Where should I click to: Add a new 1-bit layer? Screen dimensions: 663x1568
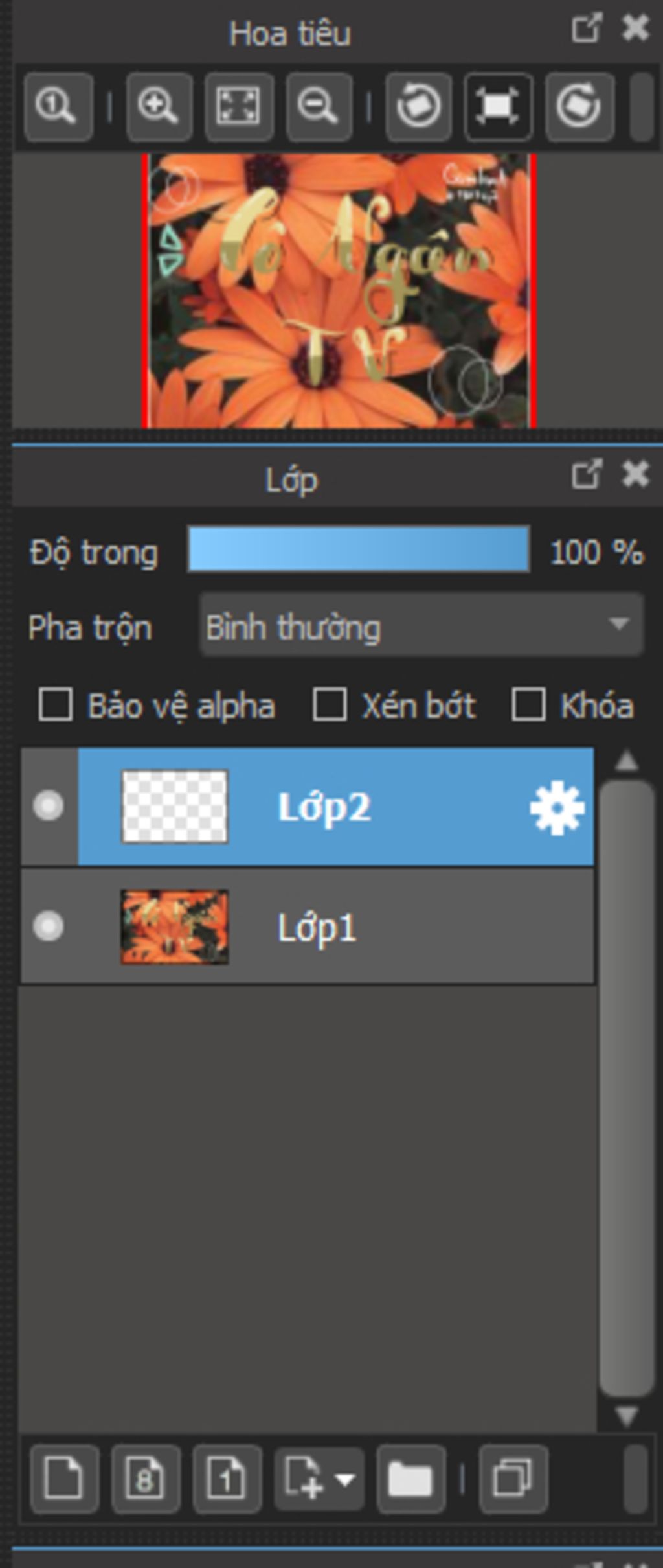click(x=227, y=1479)
